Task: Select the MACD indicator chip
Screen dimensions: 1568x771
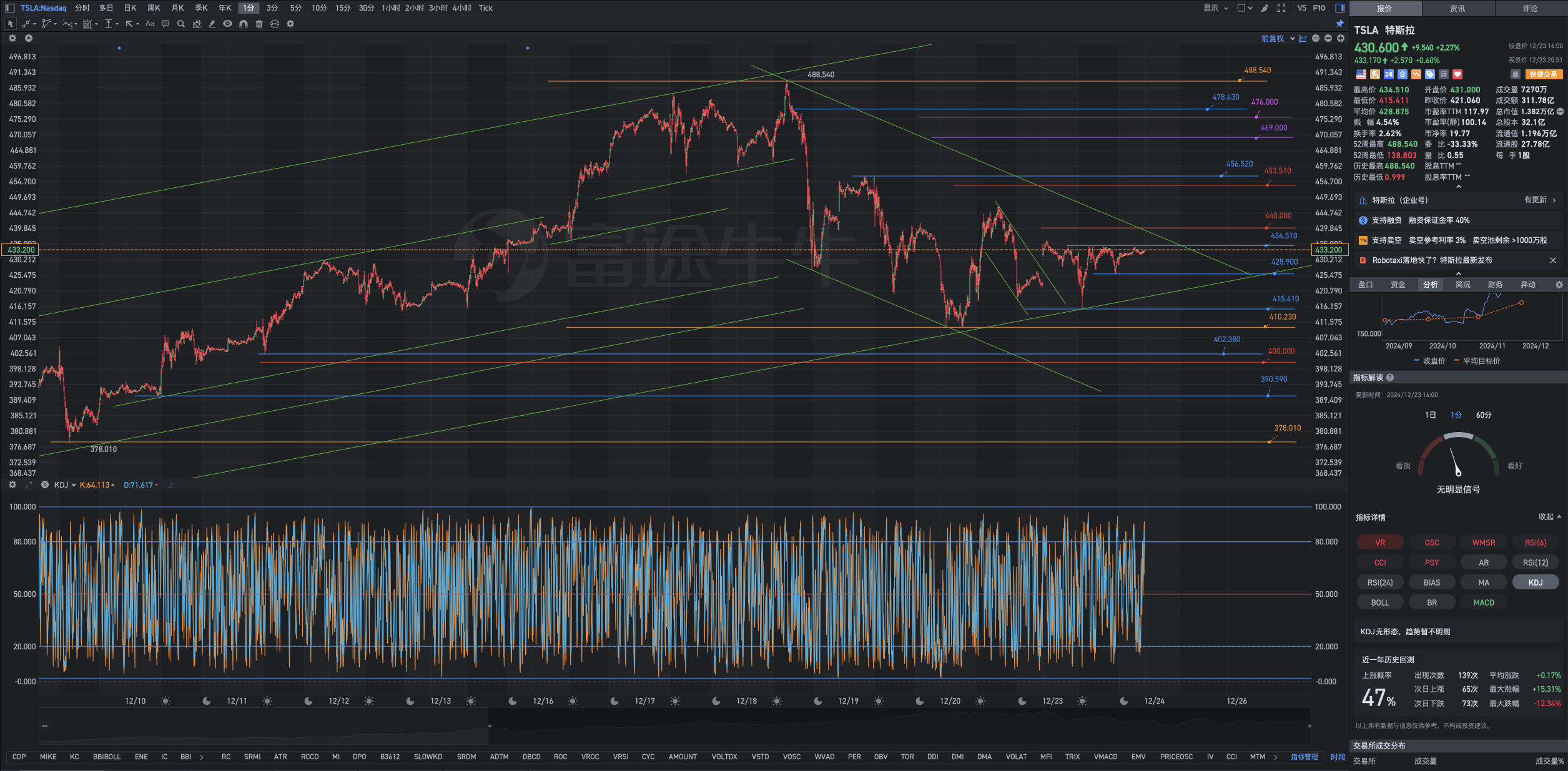Action: [1484, 602]
